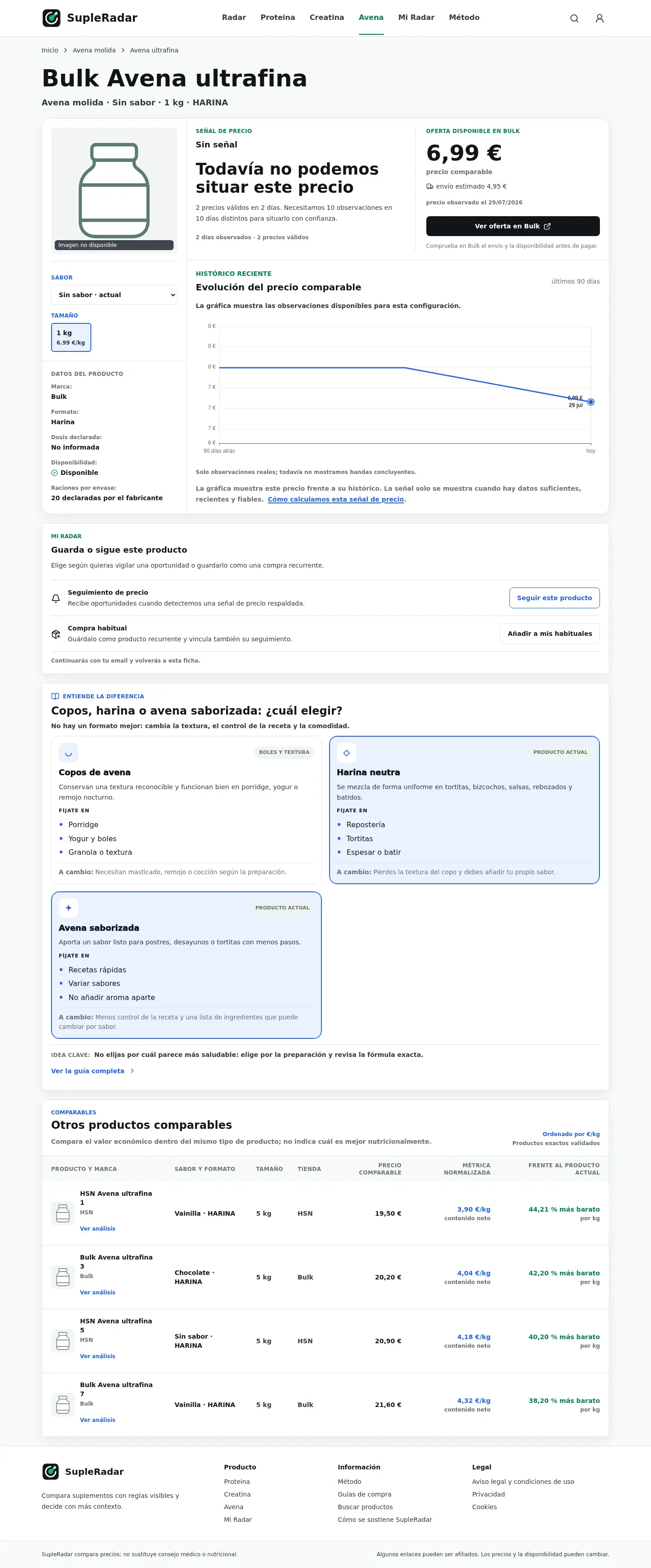Viewport: 651px width, 1568px height.
Task: Open Mi Radar from the navigation
Action: [x=416, y=18]
